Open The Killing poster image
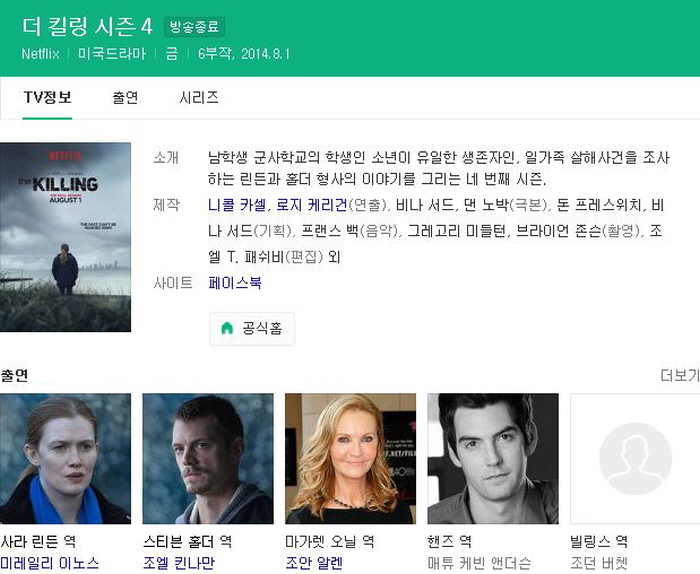 [65, 237]
